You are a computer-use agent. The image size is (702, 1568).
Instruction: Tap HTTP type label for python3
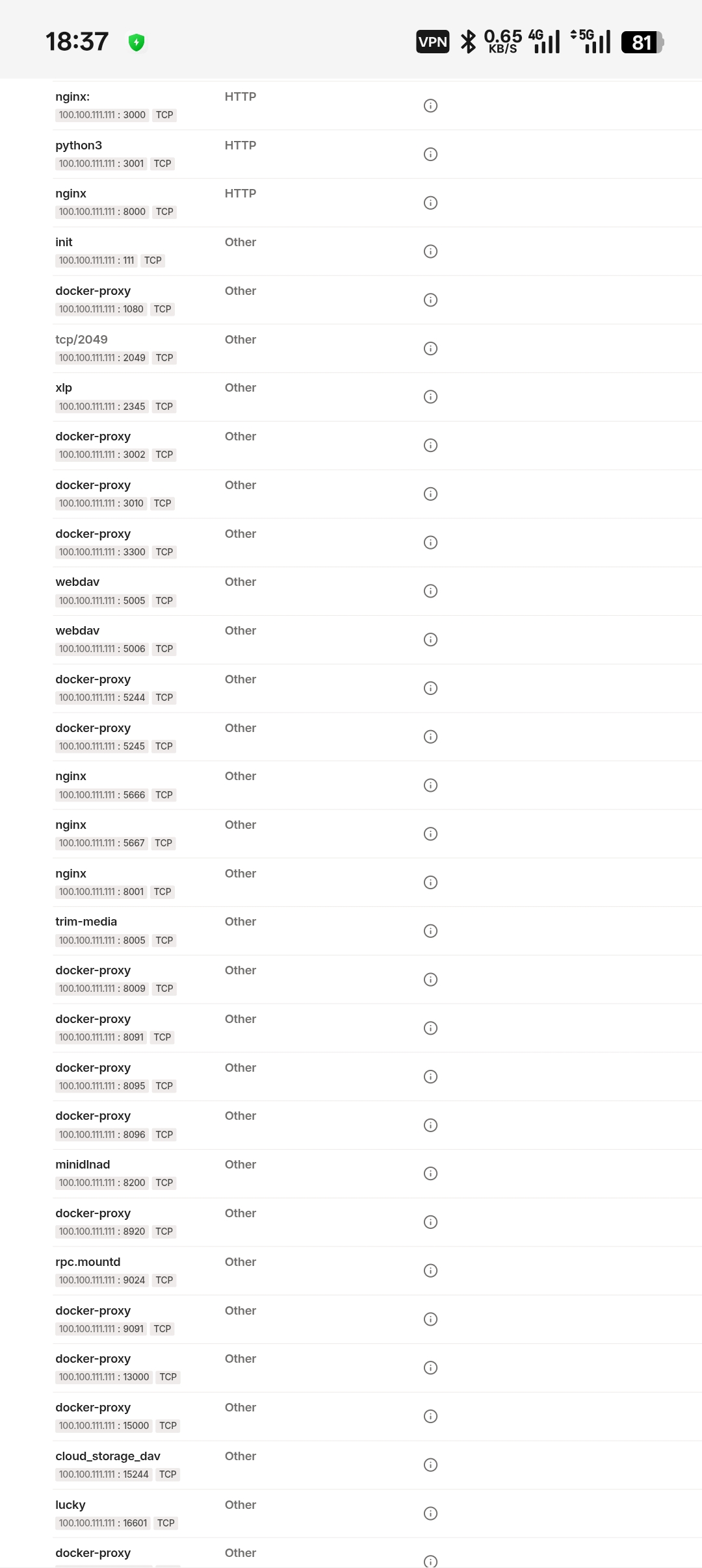[240, 145]
